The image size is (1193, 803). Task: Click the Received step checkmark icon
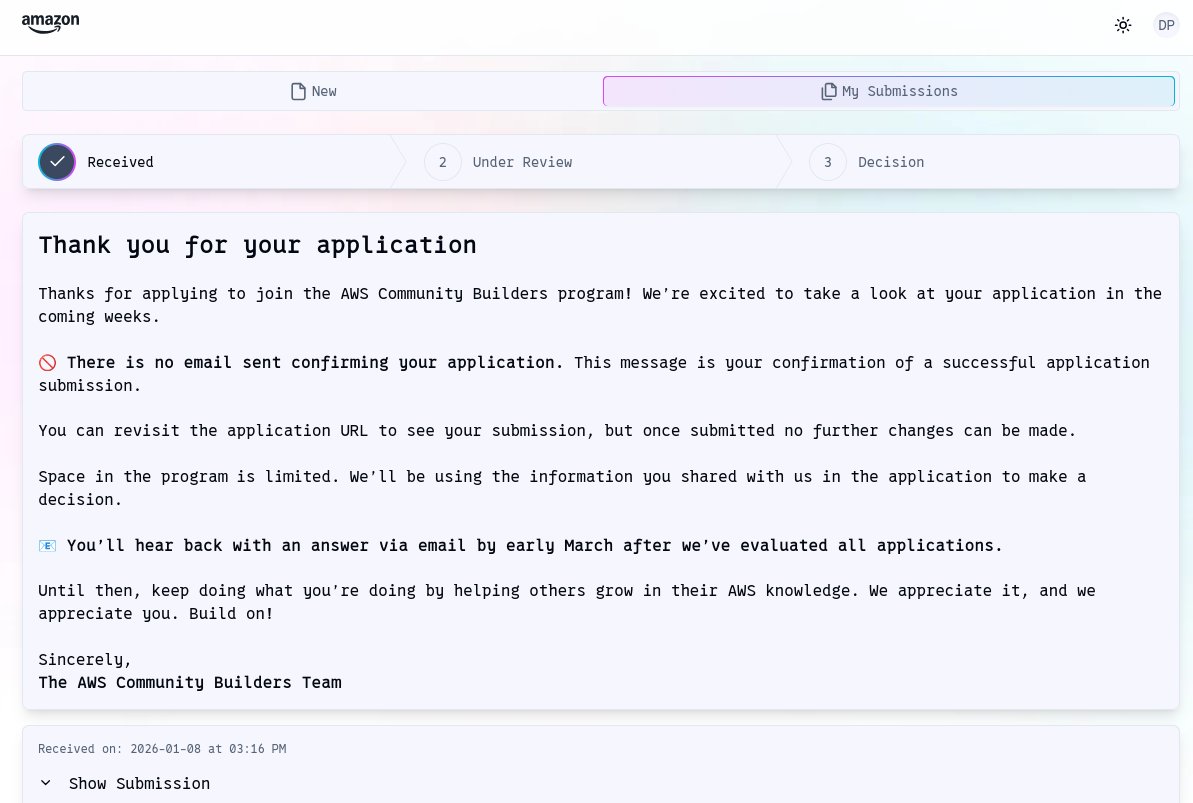click(57, 162)
